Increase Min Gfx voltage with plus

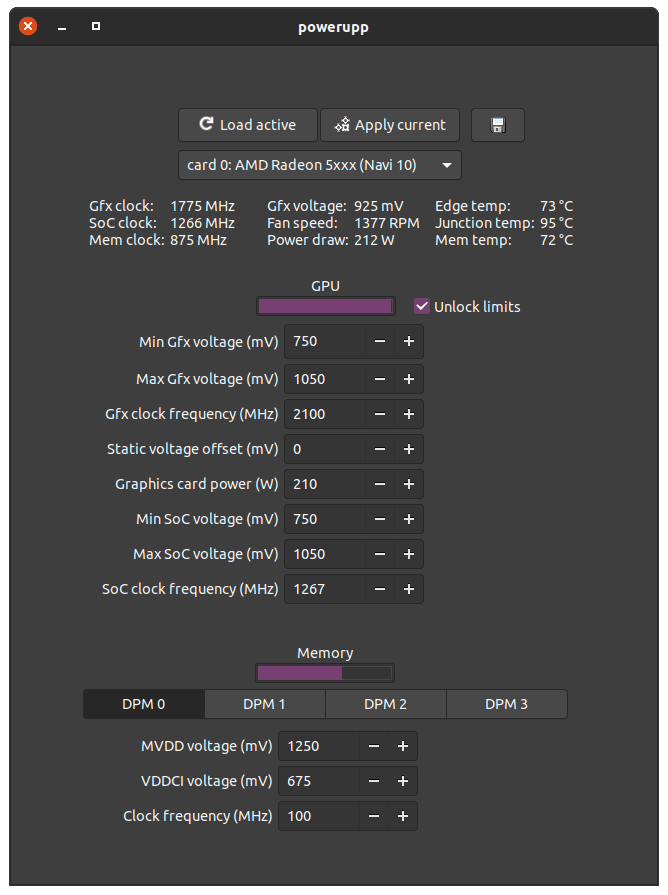[x=409, y=341]
